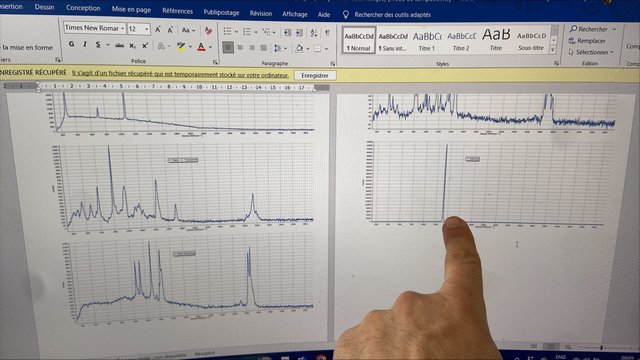Toggle italic formatting

(x=85, y=44)
